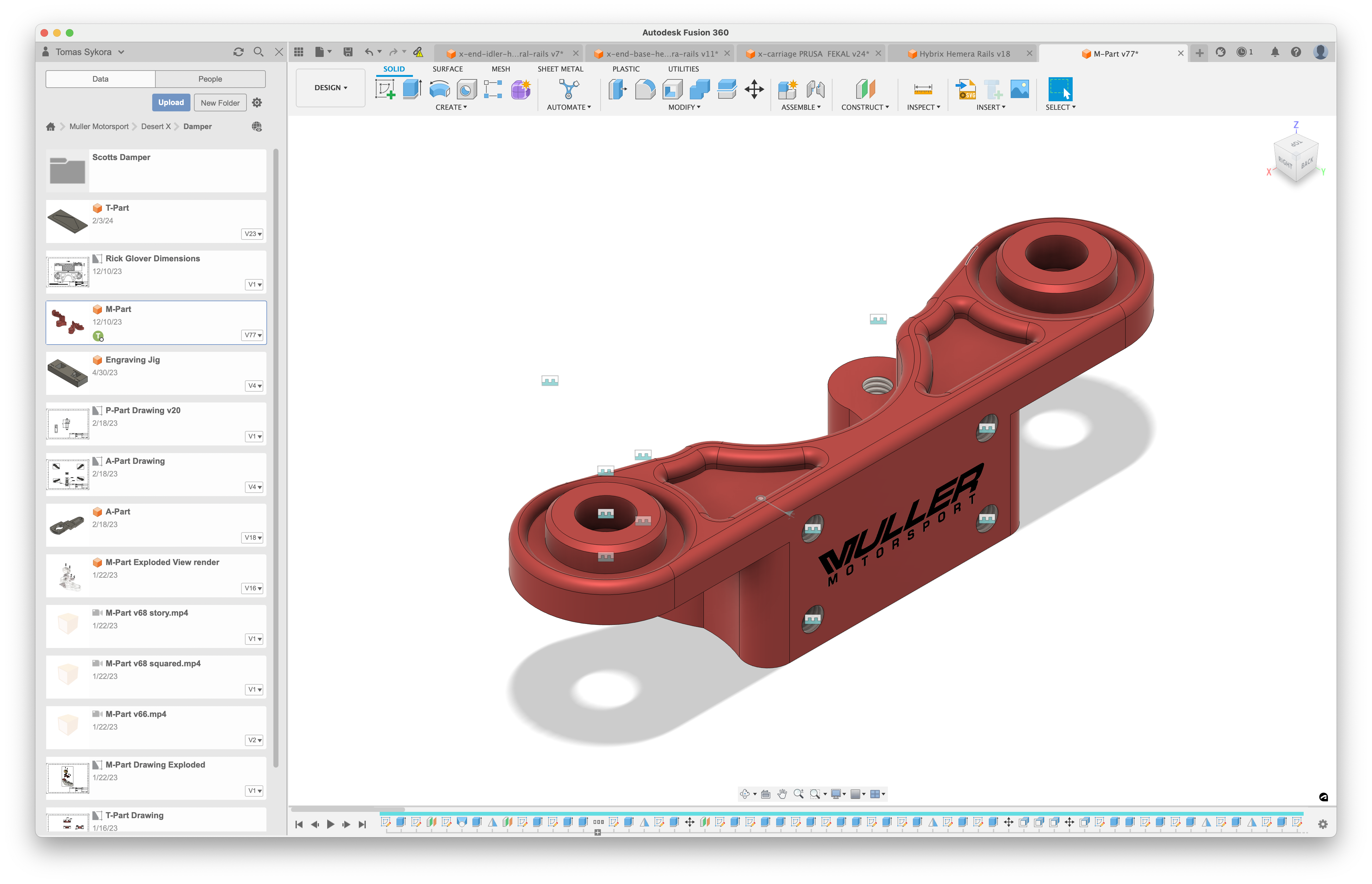The height and width of the screenshot is (884, 1372).
Task: Click the Insert SVG icon
Action: pos(966,90)
